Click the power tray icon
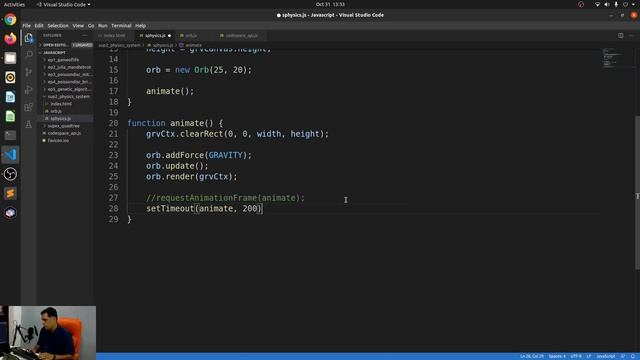The width and height of the screenshot is (640, 360). click(625, 4)
